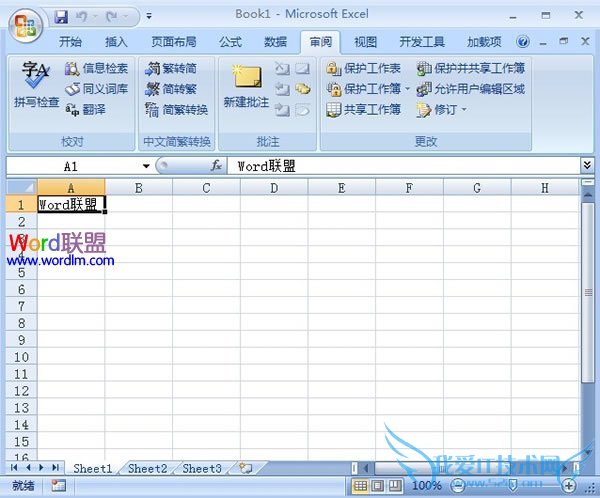This screenshot has width=600, height=498.
Task: Select the Sheet1 tab
Action: [93, 469]
